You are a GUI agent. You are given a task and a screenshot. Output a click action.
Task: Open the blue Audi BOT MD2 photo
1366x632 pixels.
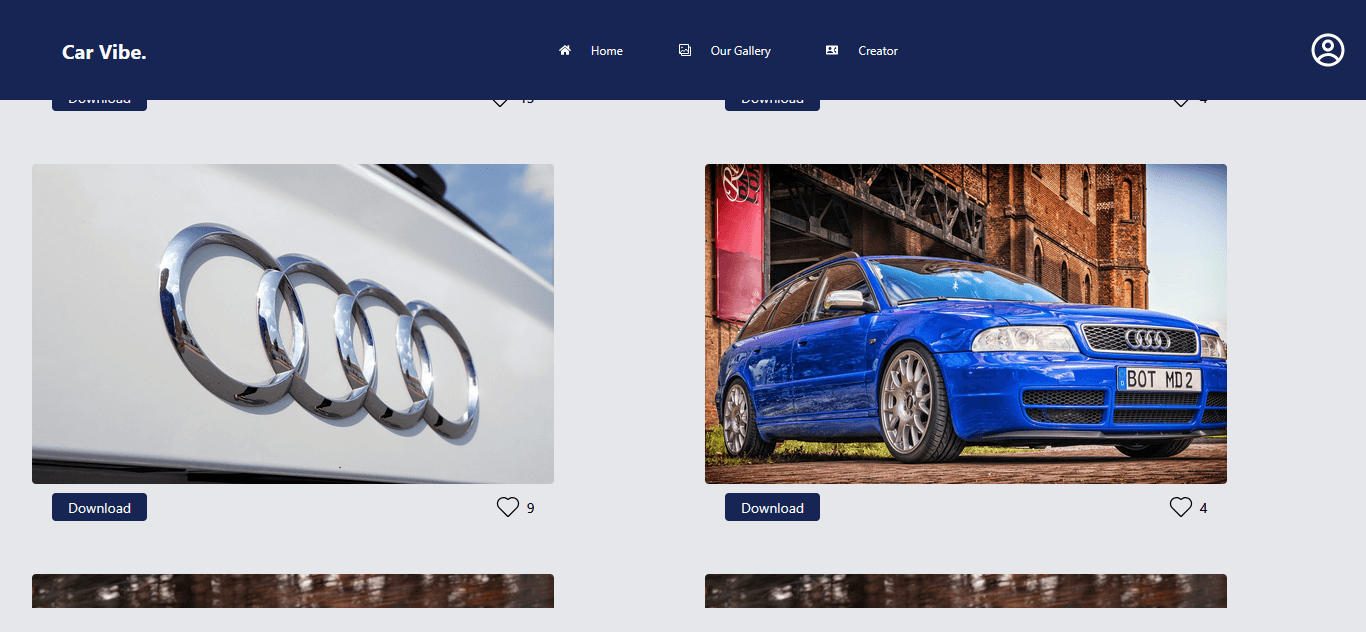click(966, 324)
